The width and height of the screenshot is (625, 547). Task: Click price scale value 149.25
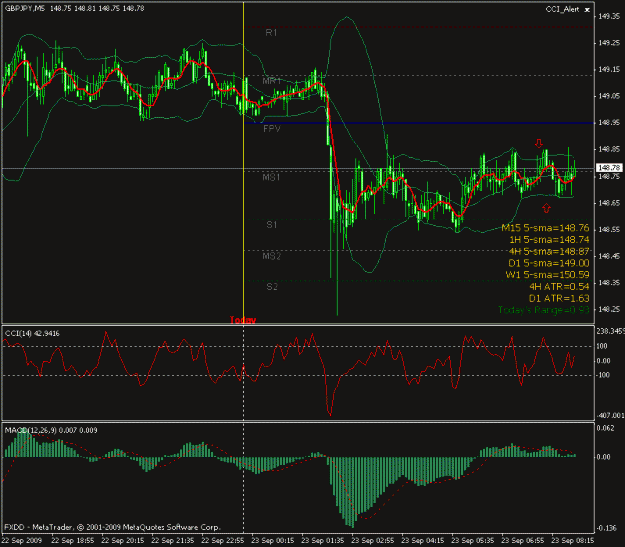click(x=609, y=43)
